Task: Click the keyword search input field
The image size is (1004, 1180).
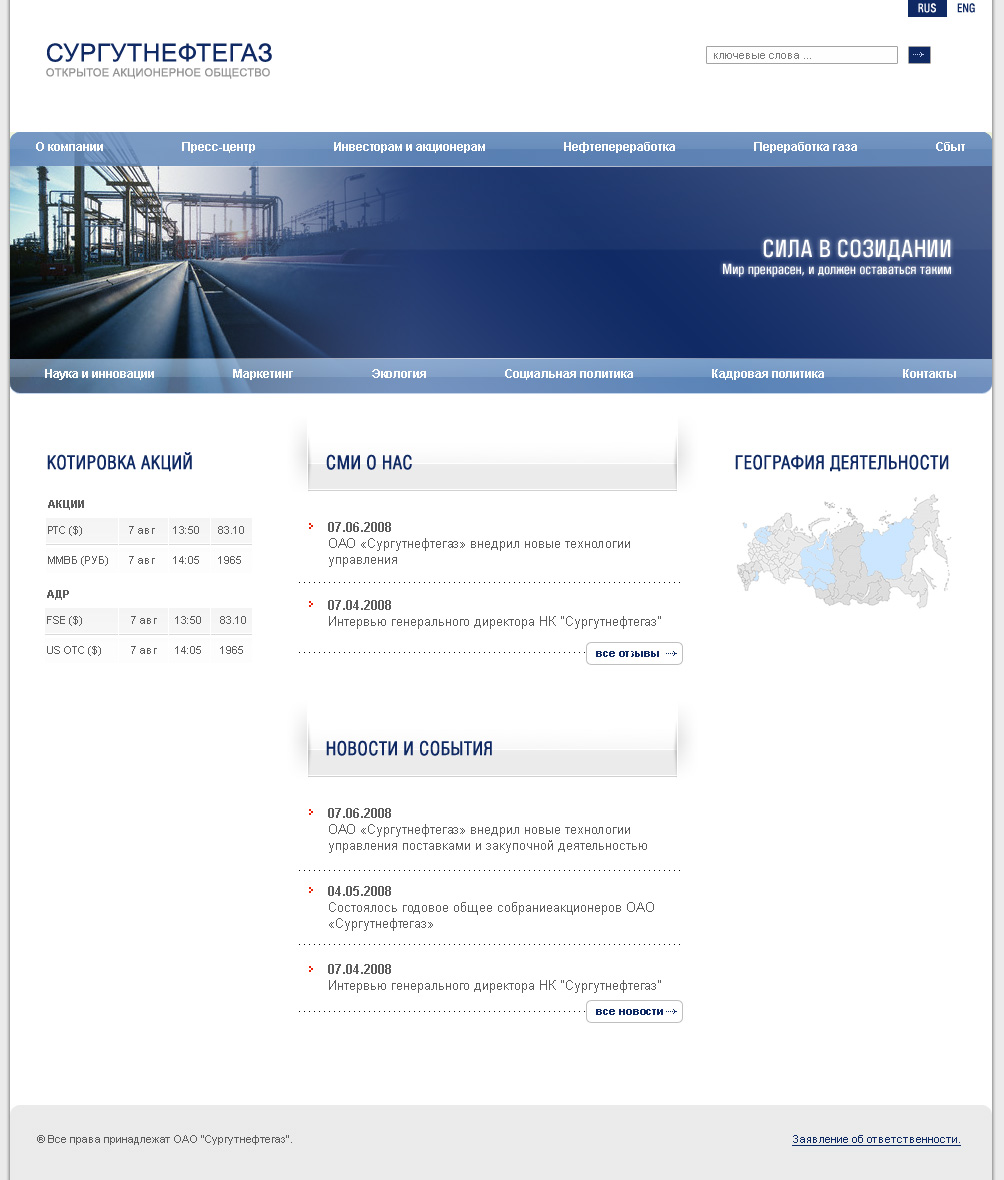Action: pos(800,55)
